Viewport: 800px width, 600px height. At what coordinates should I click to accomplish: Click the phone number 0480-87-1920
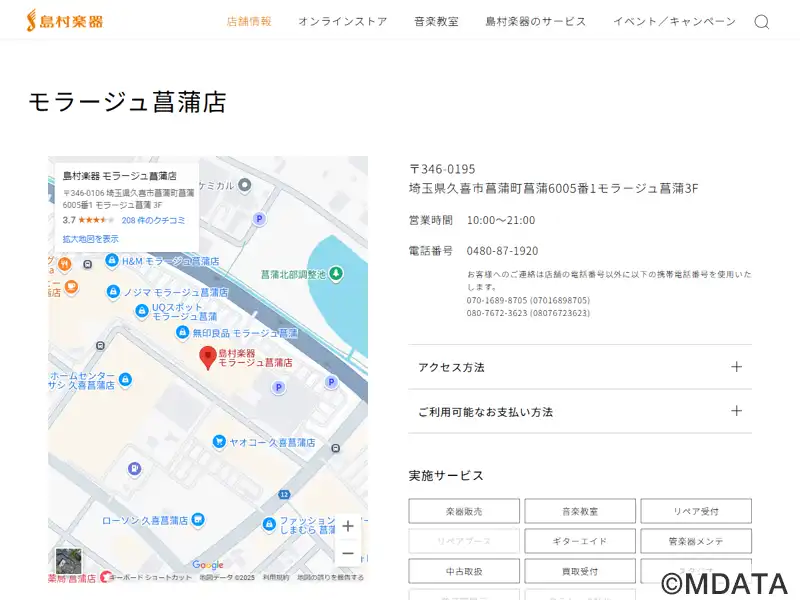coord(502,251)
